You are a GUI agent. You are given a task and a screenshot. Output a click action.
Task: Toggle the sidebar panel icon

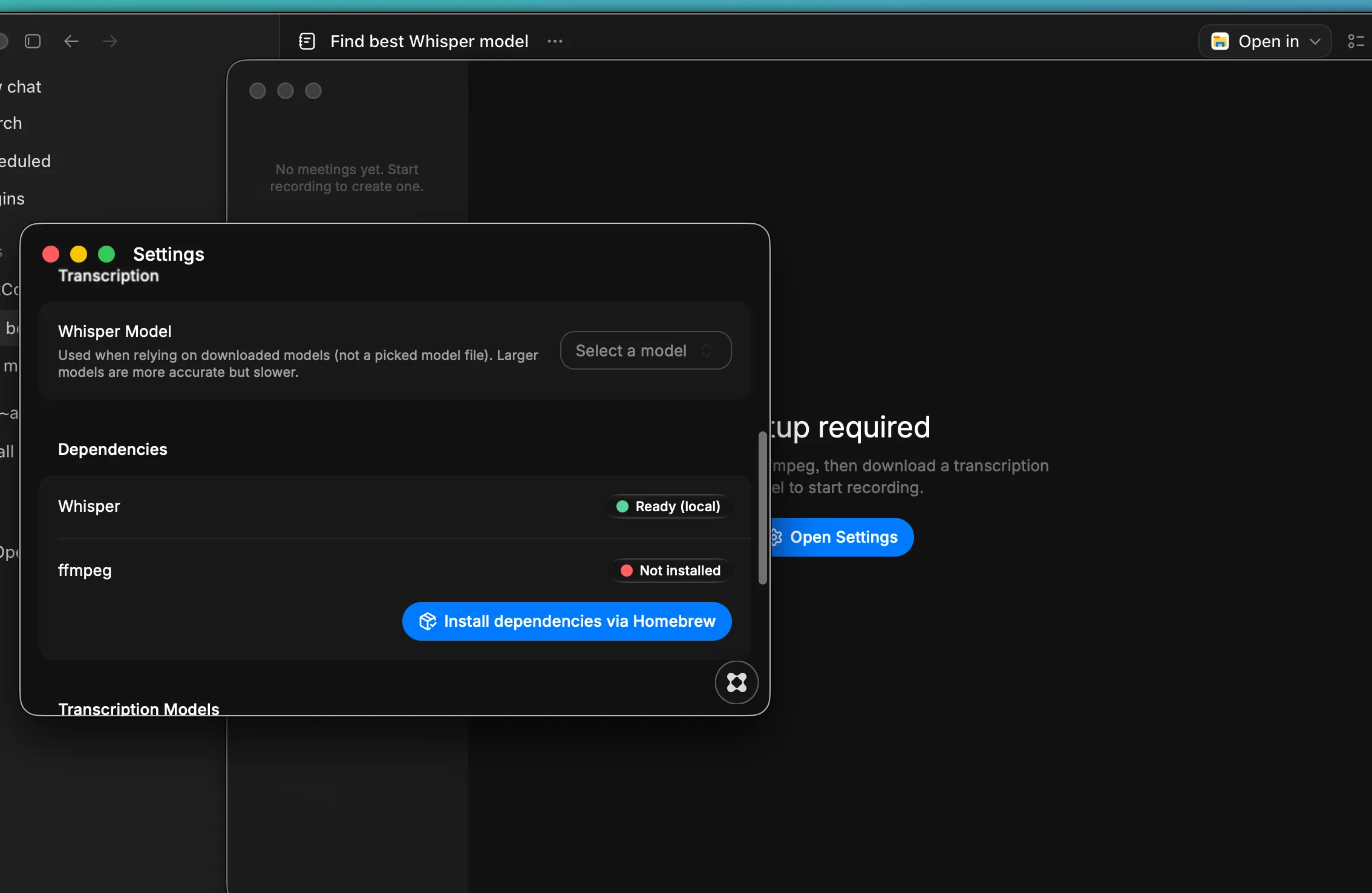coord(33,41)
